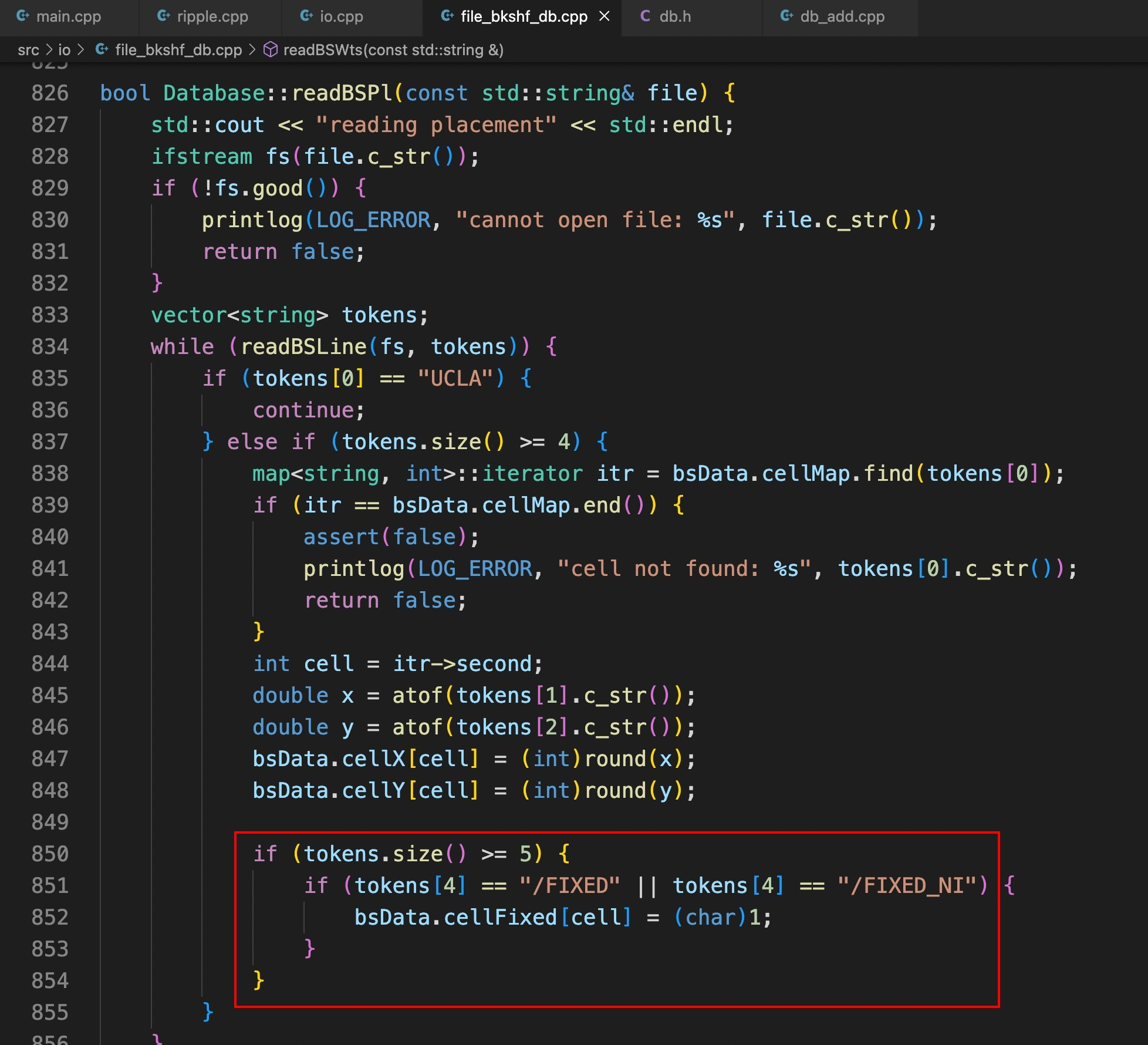Open src via the breadcrumb entry
This screenshot has width=1148, height=1045.
click(x=29, y=50)
